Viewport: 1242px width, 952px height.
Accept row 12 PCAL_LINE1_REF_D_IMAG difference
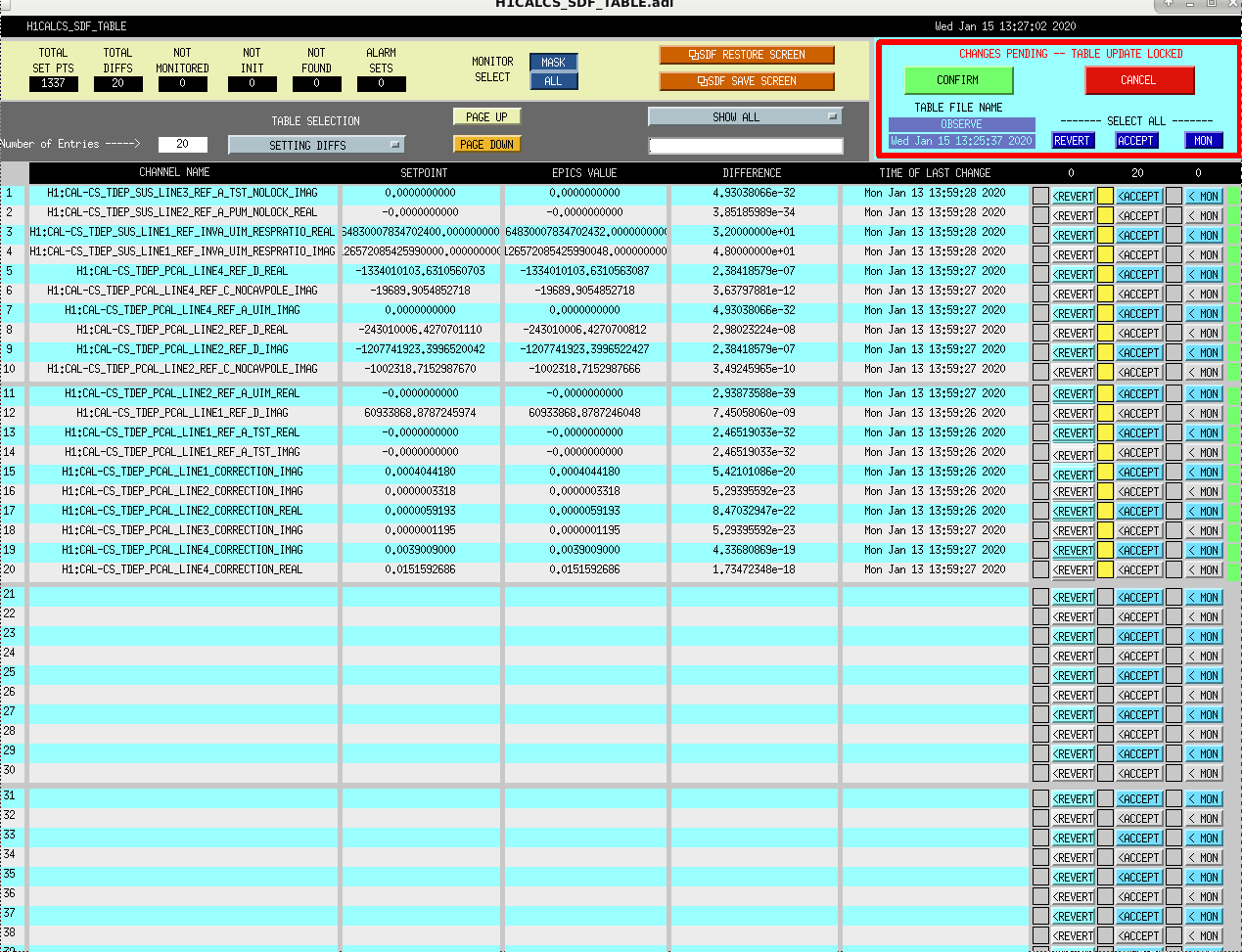(1139, 413)
